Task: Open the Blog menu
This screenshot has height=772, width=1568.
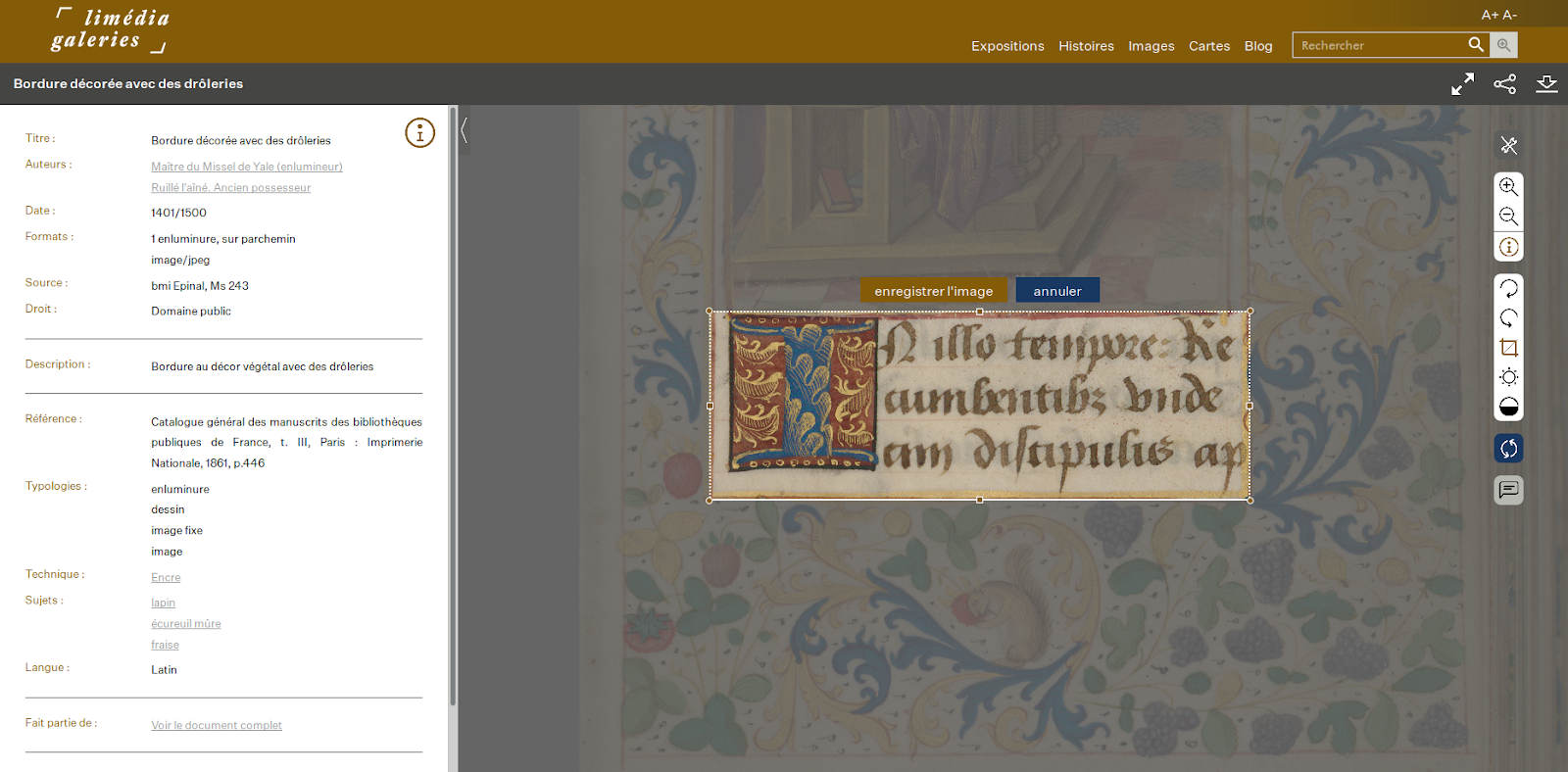Action: [1258, 46]
